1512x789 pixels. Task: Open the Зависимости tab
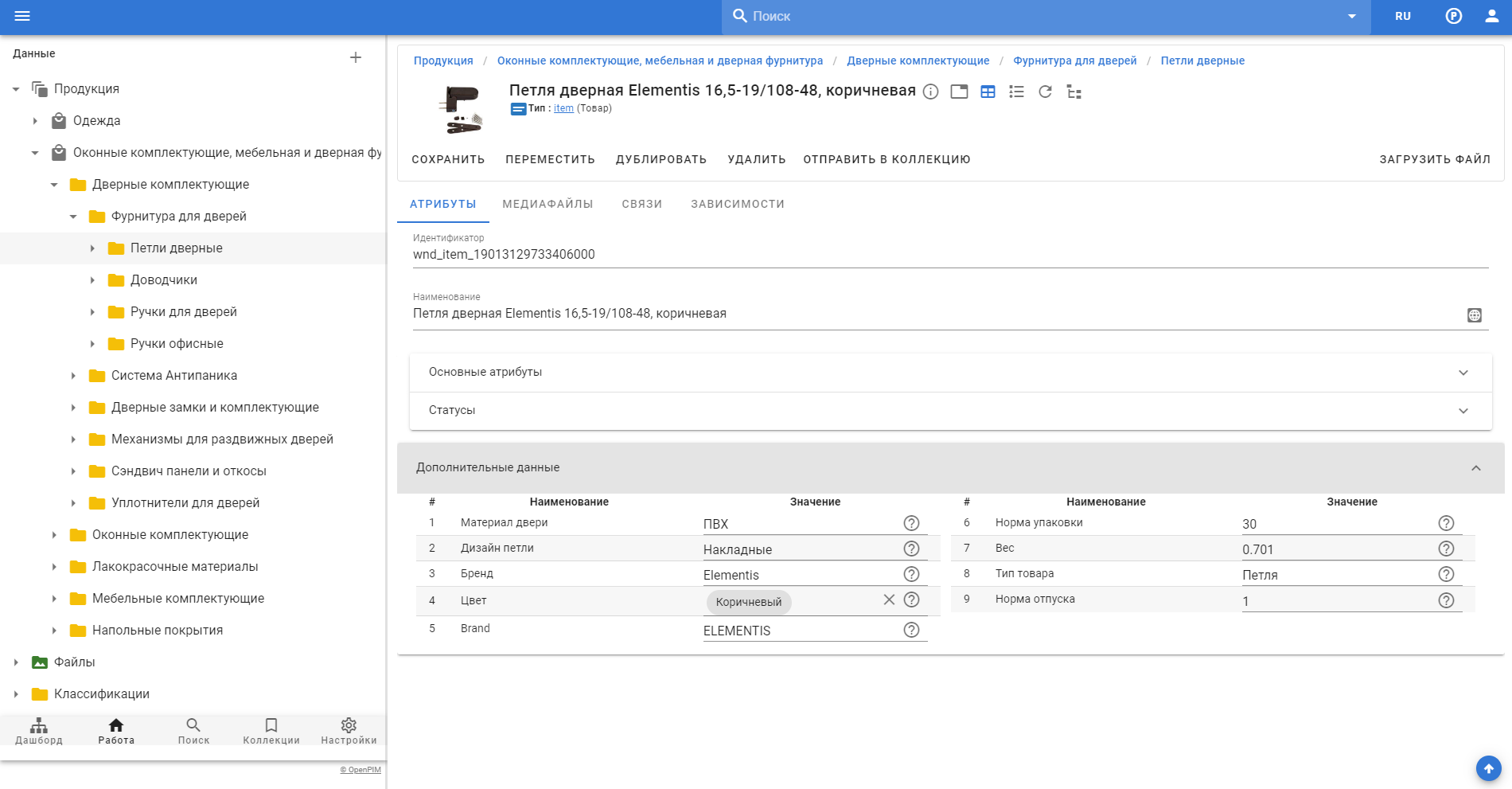point(737,204)
